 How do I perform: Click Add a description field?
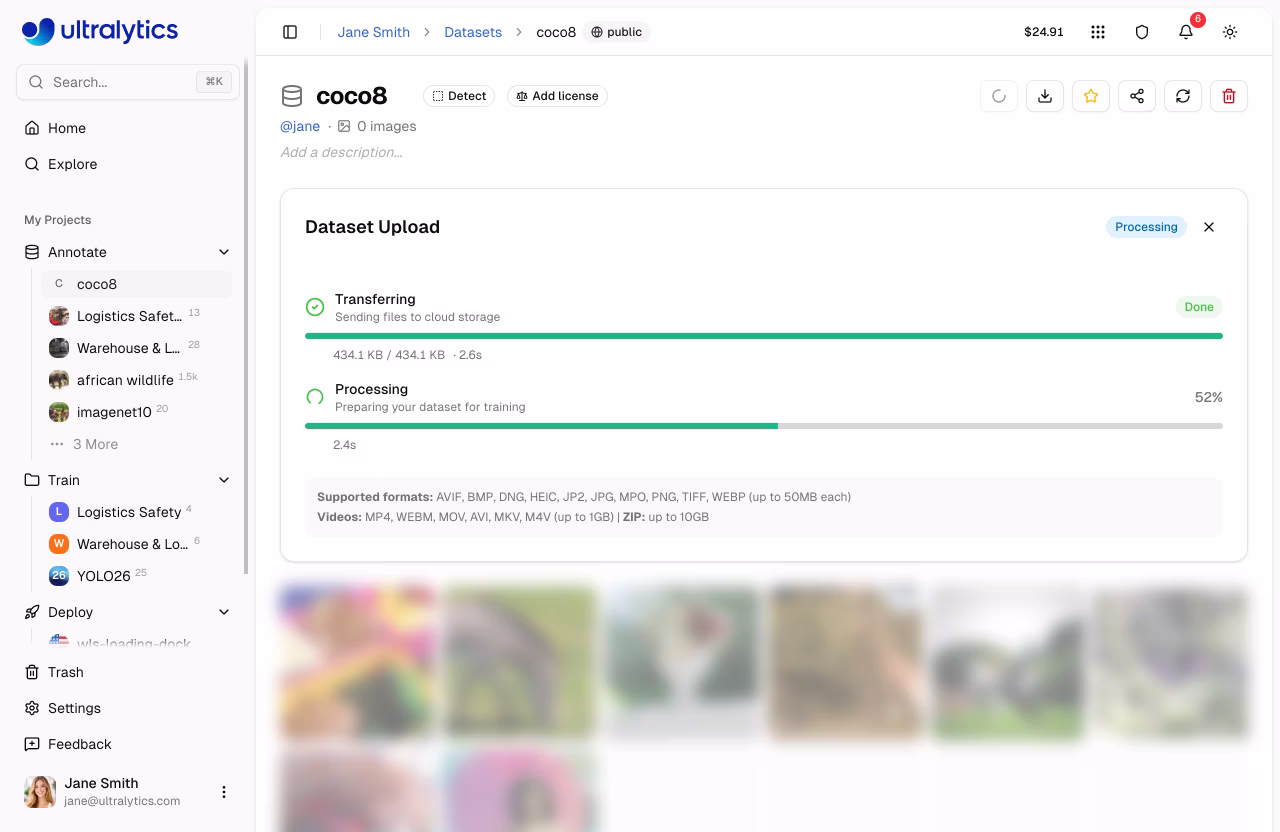[342, 152]
